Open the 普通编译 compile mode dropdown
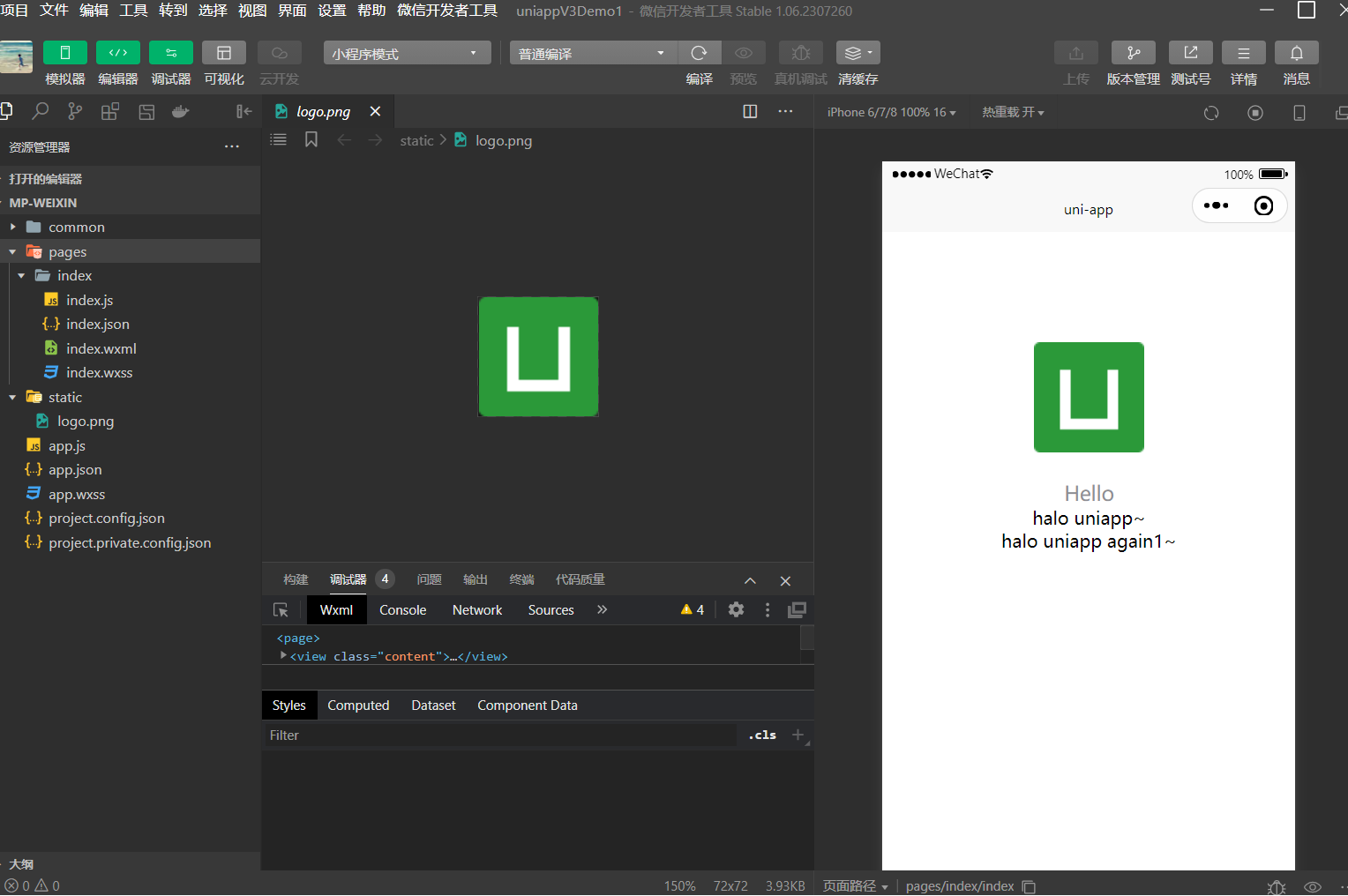The height and width of the screenshot is (896, 1348). coord(593,53)
